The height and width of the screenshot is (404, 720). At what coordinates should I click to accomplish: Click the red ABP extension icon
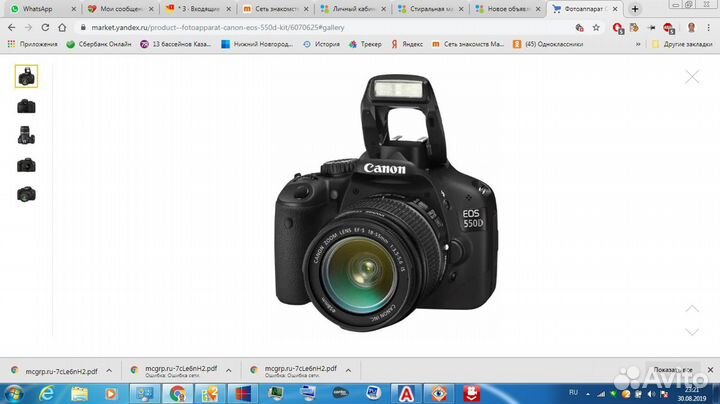(x=669, y=28)
